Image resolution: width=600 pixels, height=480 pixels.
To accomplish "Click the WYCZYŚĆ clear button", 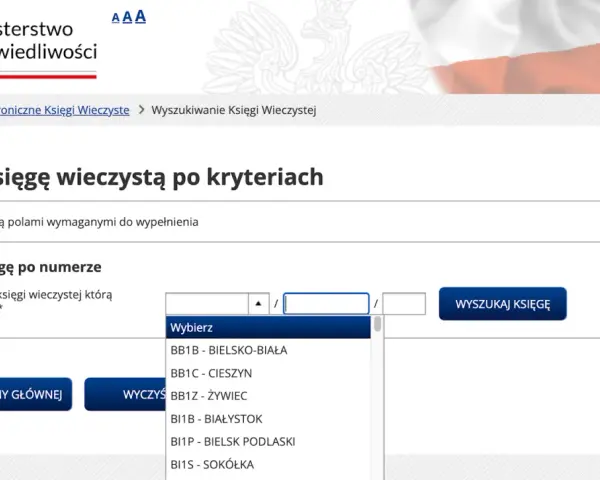I will (125, 394).
